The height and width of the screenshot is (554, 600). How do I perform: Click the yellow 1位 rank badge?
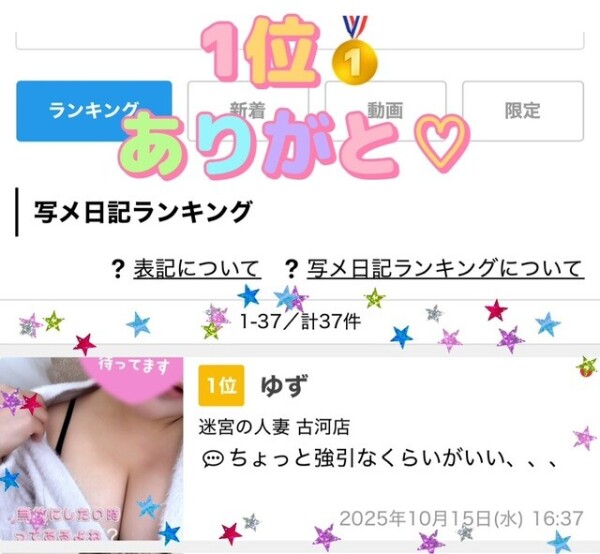221,386
